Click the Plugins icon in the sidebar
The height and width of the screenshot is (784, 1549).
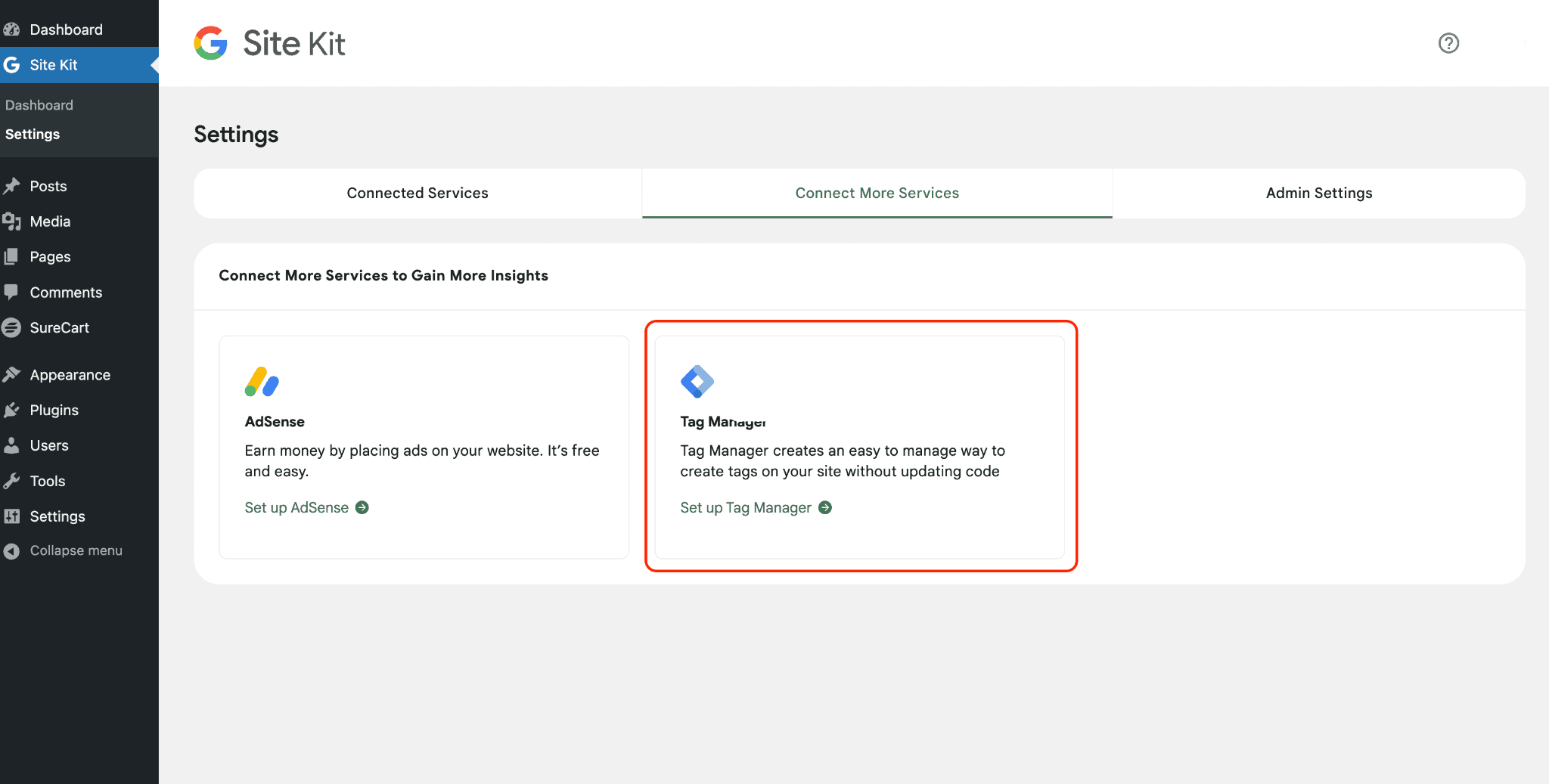(13, 410)
